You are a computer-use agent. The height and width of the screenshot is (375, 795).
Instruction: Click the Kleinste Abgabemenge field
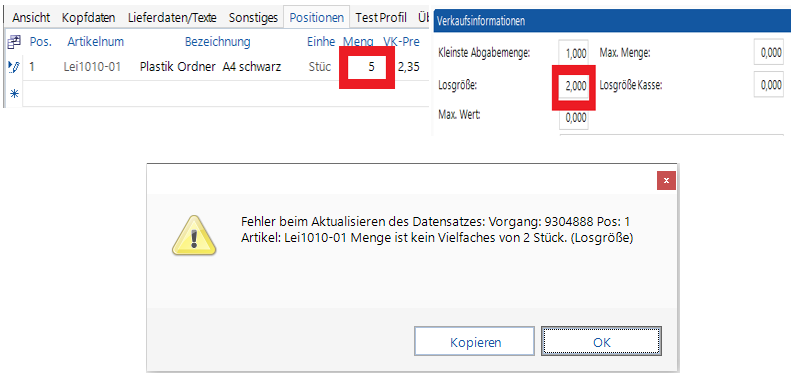[x=574, y=53]
